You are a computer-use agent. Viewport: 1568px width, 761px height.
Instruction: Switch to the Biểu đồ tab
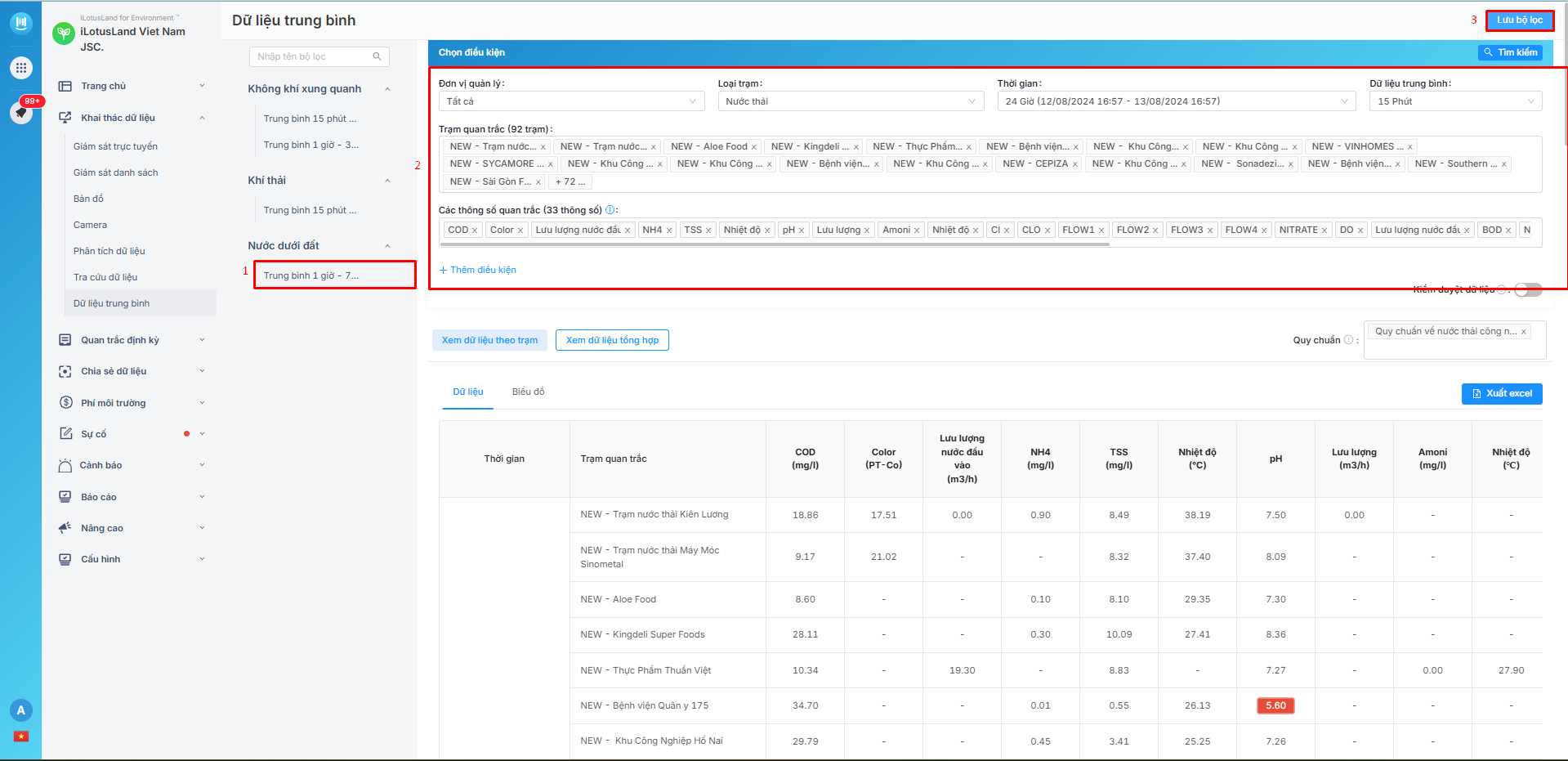click(528, 392)
